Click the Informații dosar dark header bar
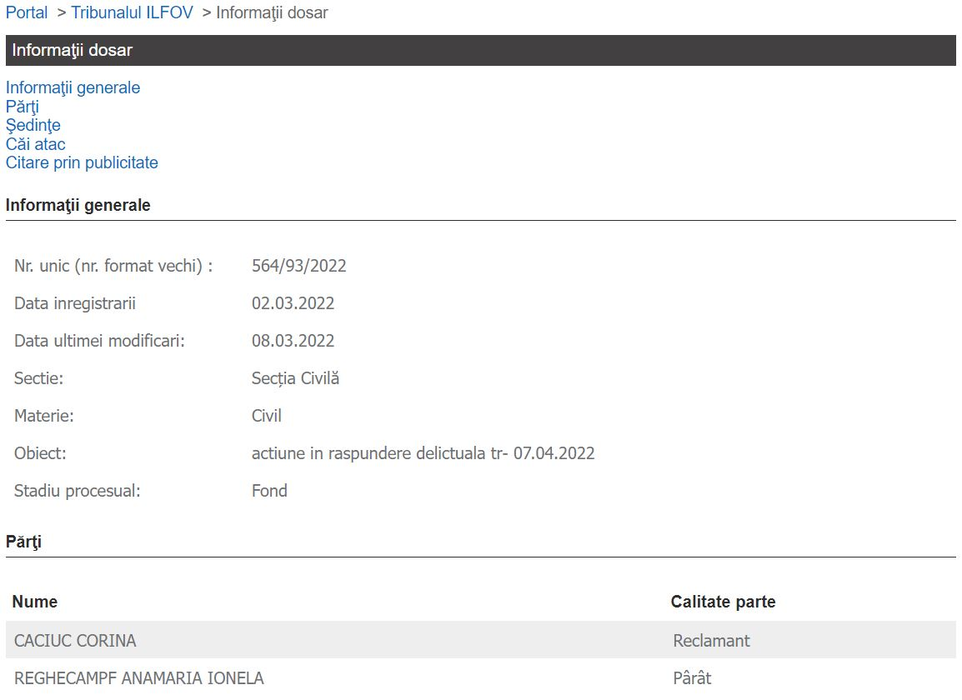962x700 pixels. click(481, 50)
